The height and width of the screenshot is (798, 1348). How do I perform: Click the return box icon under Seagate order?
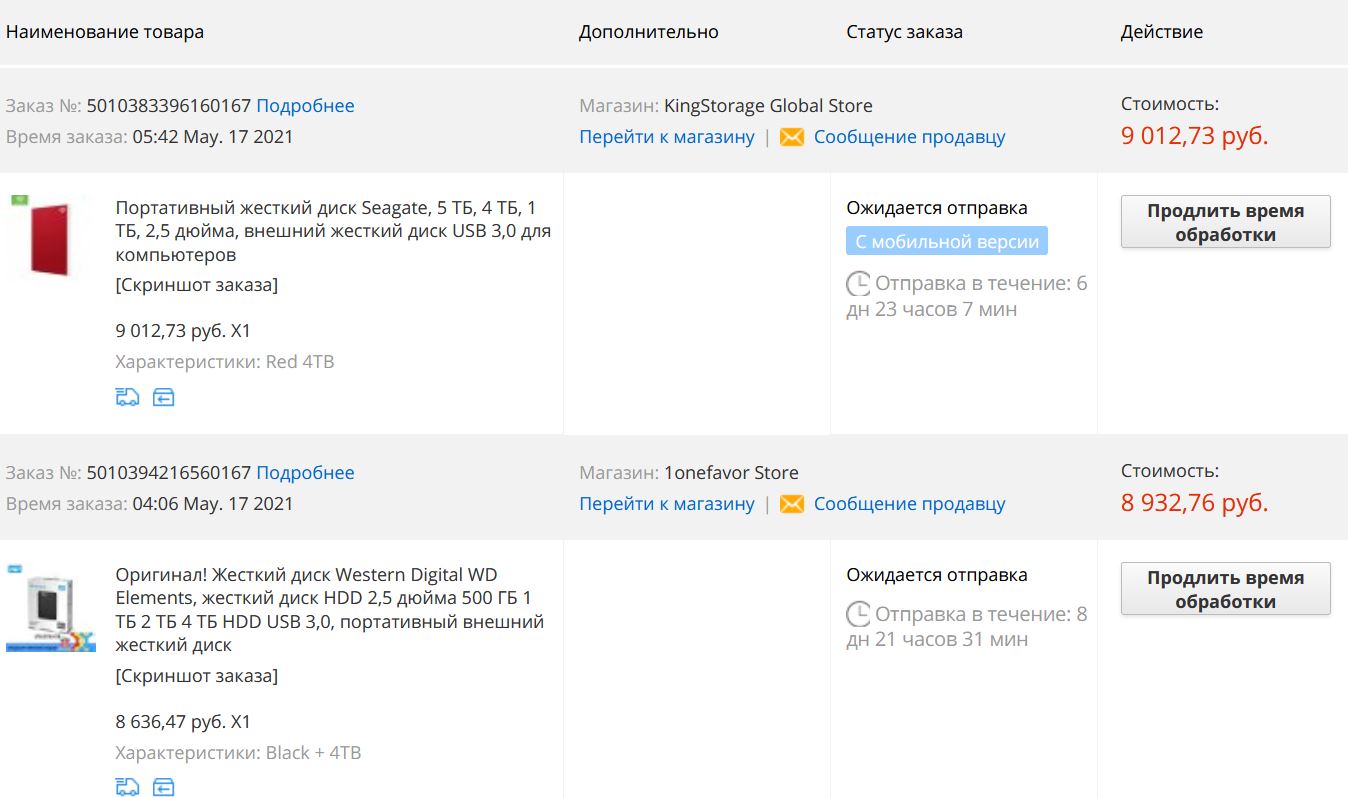tap(163, 397)
